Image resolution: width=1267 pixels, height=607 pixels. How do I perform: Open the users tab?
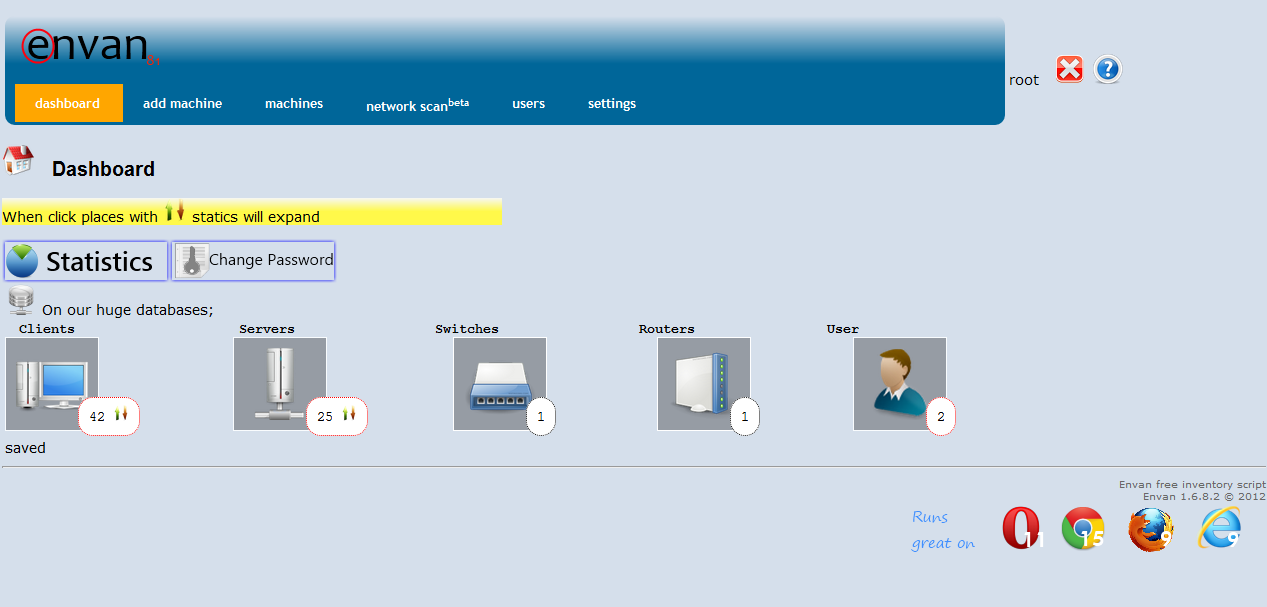pyautogui.click(x=528, y=103)
